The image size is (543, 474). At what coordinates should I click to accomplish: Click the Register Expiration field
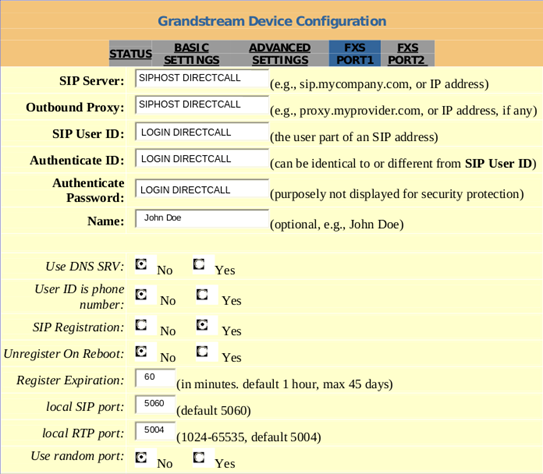(x=155, y=378)
